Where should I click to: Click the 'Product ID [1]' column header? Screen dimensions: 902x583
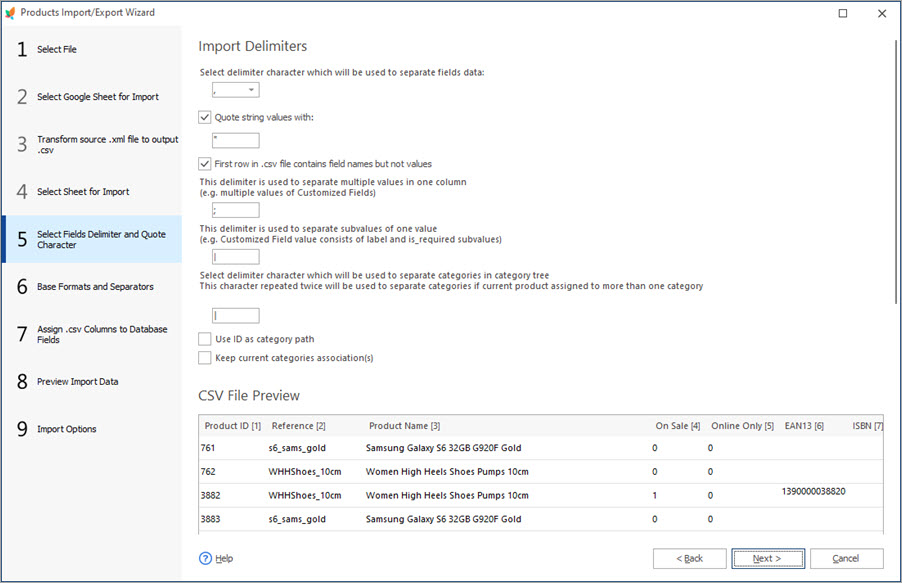(x=232, y=426)
